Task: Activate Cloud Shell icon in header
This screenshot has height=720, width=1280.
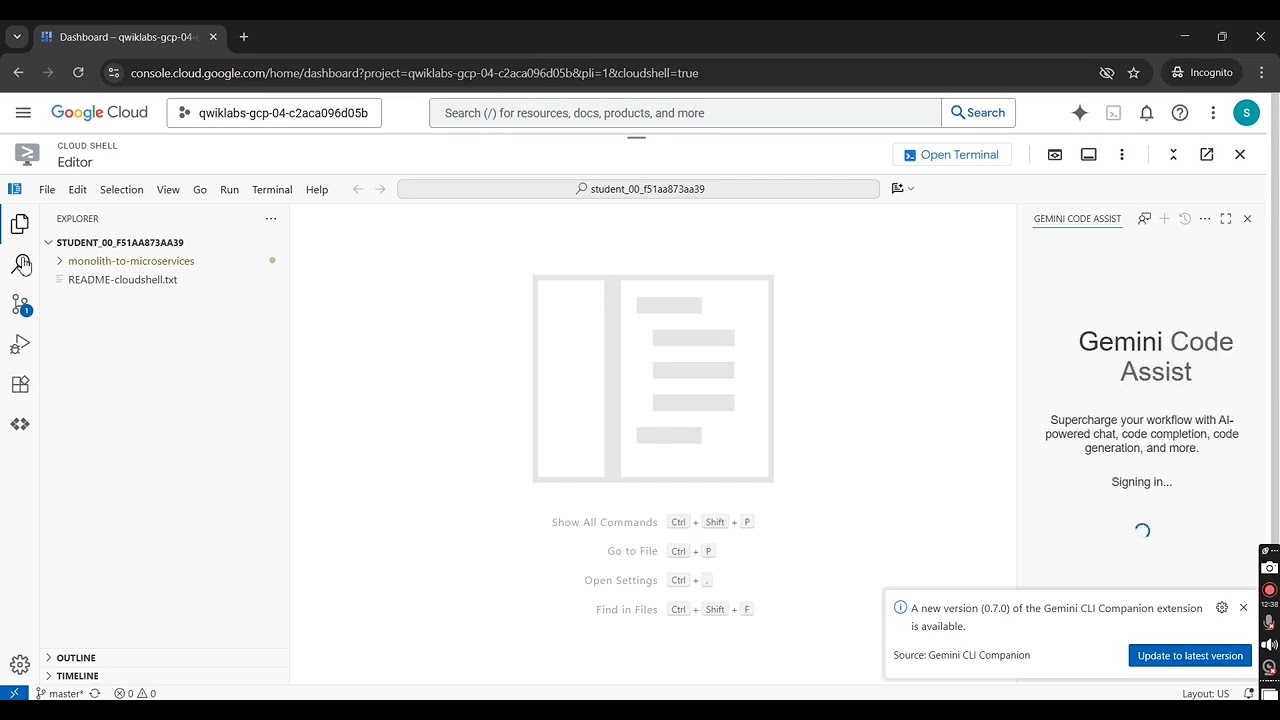Action: tap(1113, 113)
